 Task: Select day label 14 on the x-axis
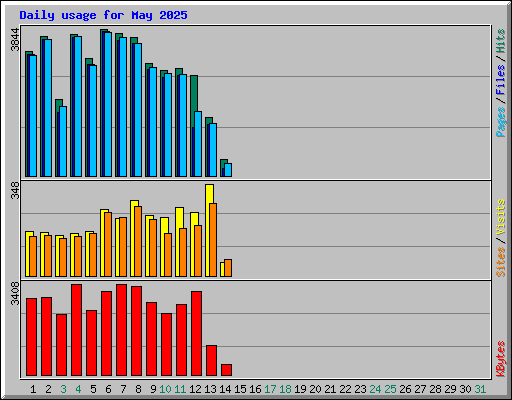[x=225, y=389]
